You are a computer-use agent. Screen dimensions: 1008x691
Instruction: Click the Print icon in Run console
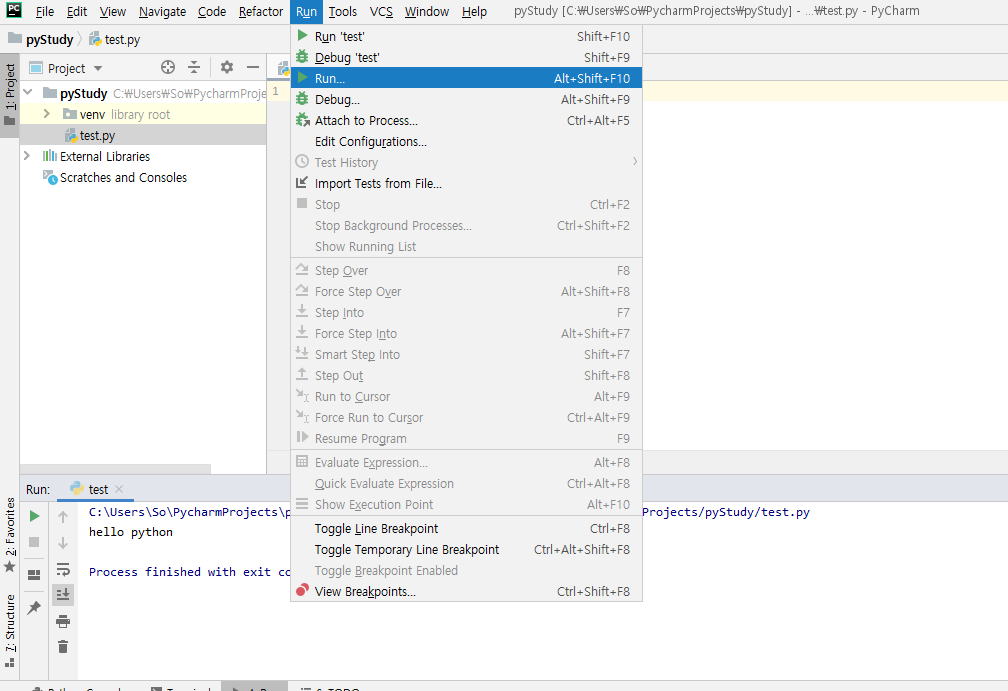[63, 621]
